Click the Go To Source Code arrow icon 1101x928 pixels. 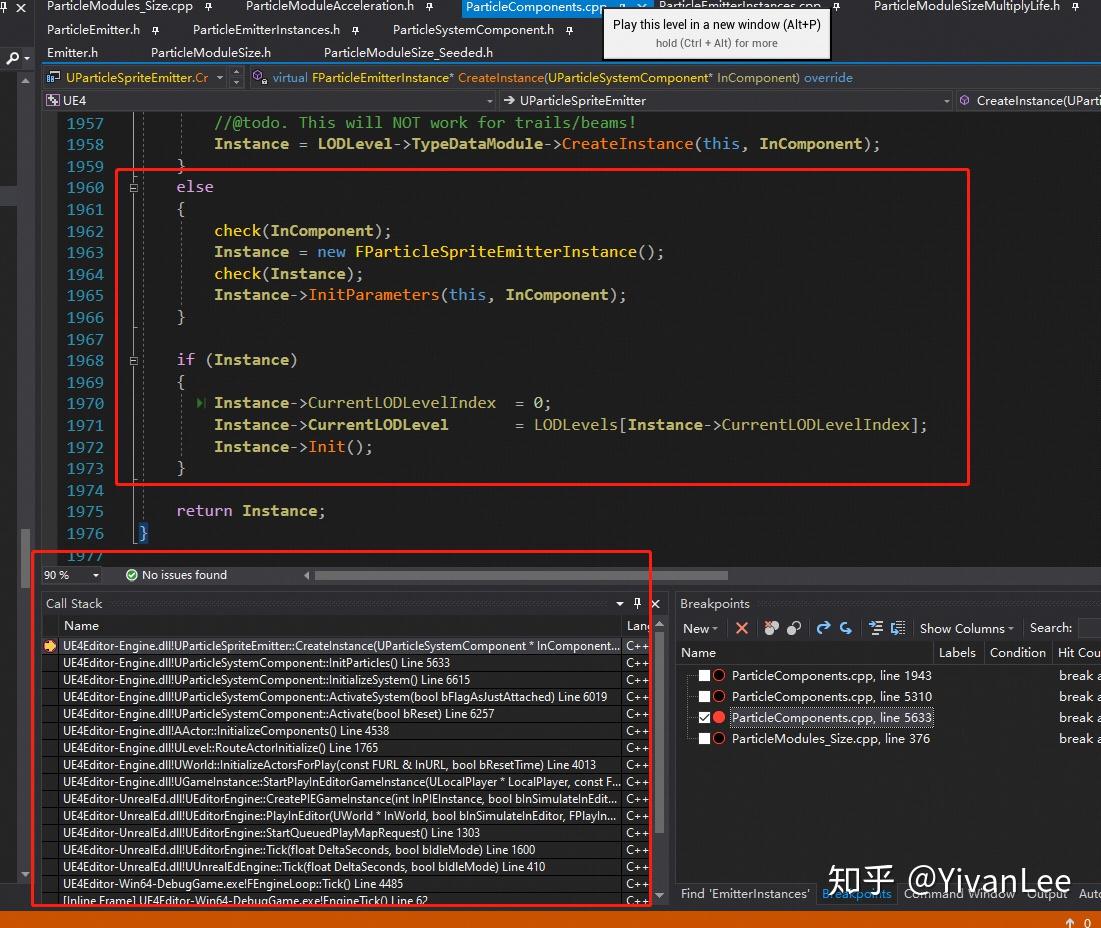tap(823, 628)
